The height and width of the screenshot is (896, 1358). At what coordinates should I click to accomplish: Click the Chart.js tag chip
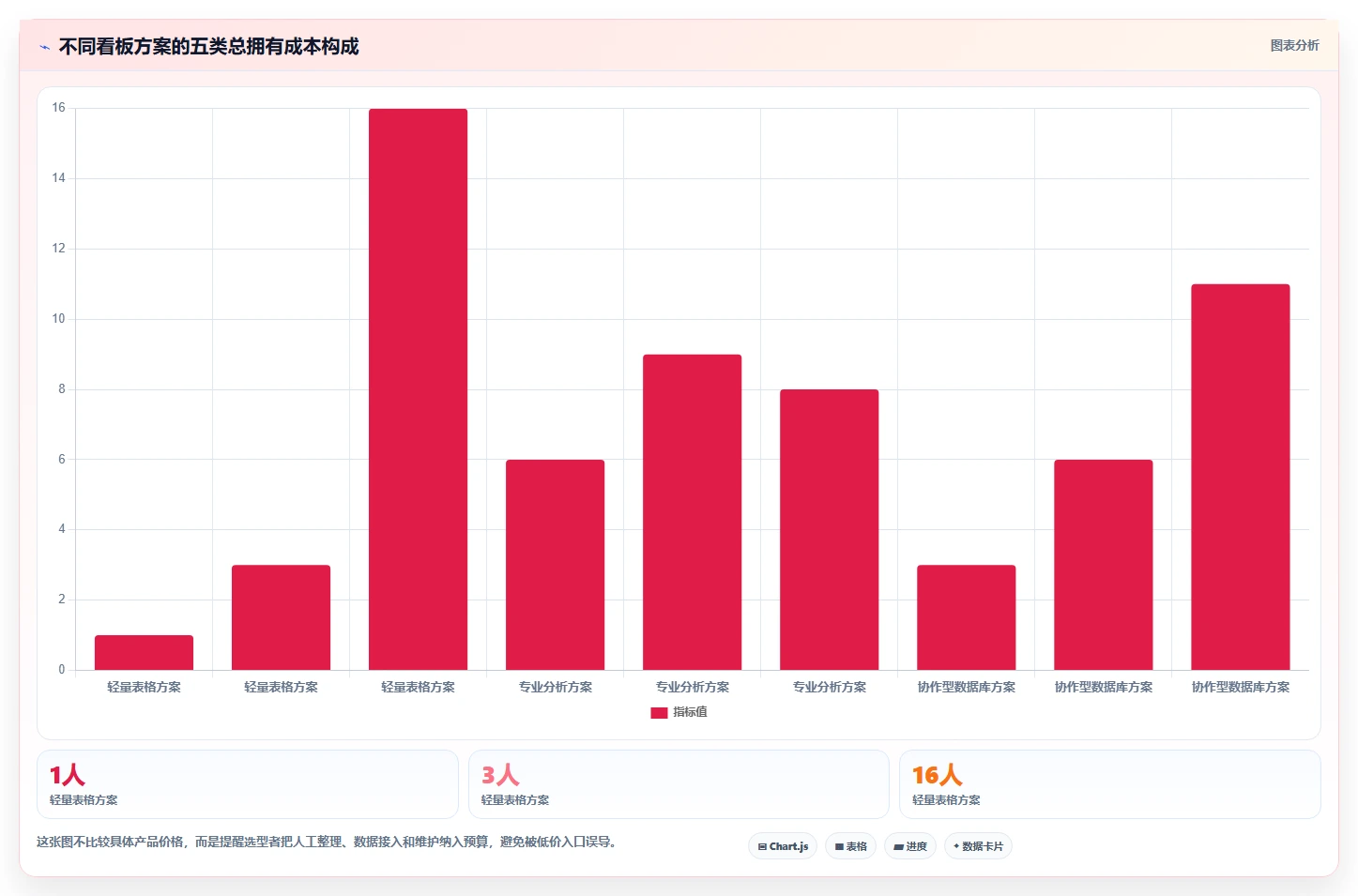click(783, 846)
